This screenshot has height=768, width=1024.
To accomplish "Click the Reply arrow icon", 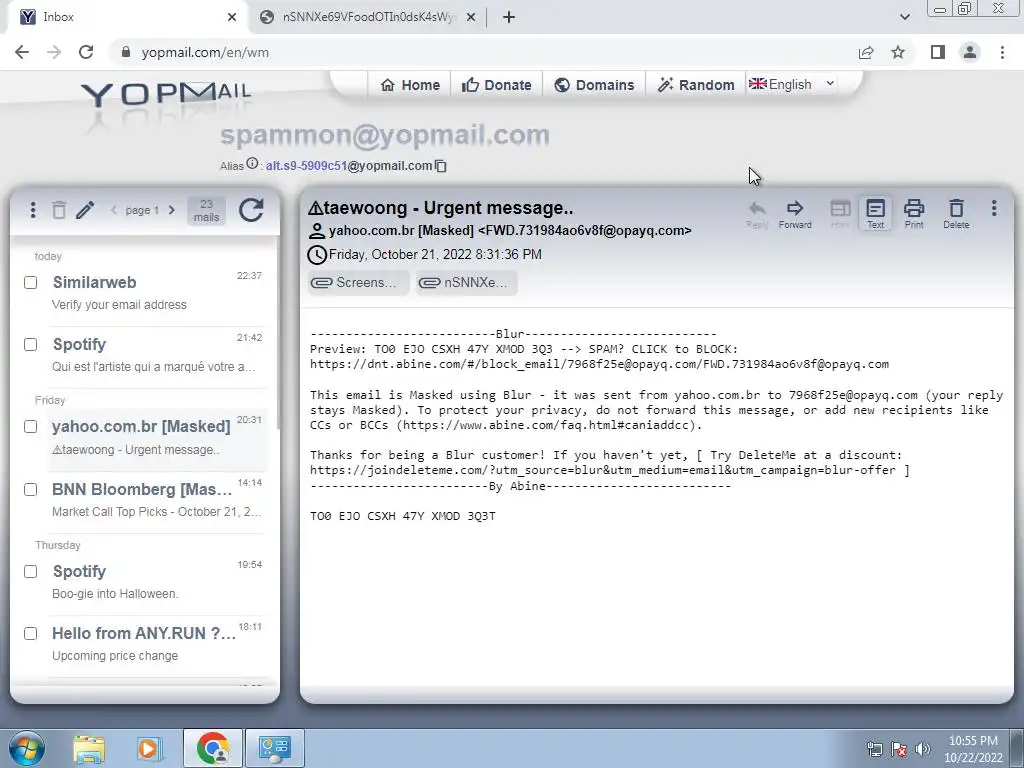I will (x=757, y=214).
